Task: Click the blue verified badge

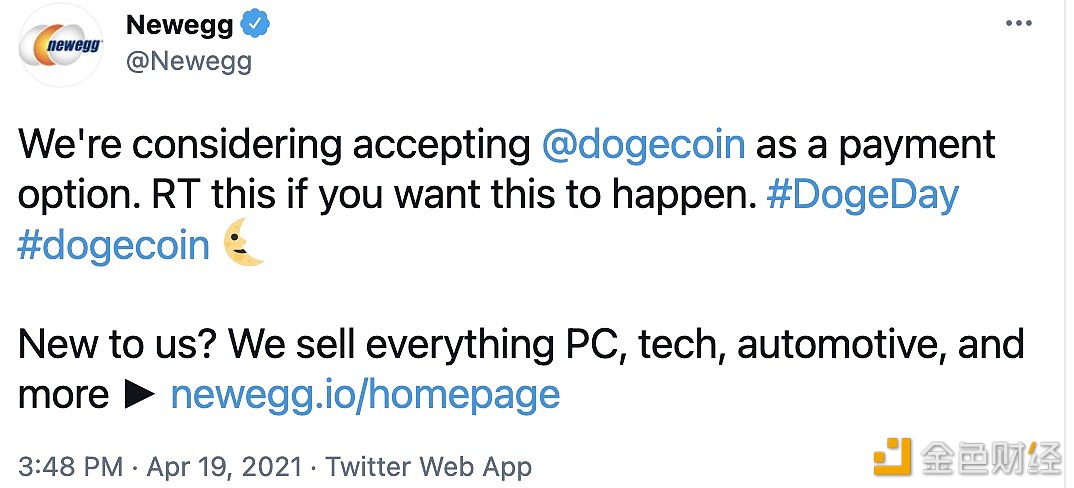Action: tap(258, 27)
